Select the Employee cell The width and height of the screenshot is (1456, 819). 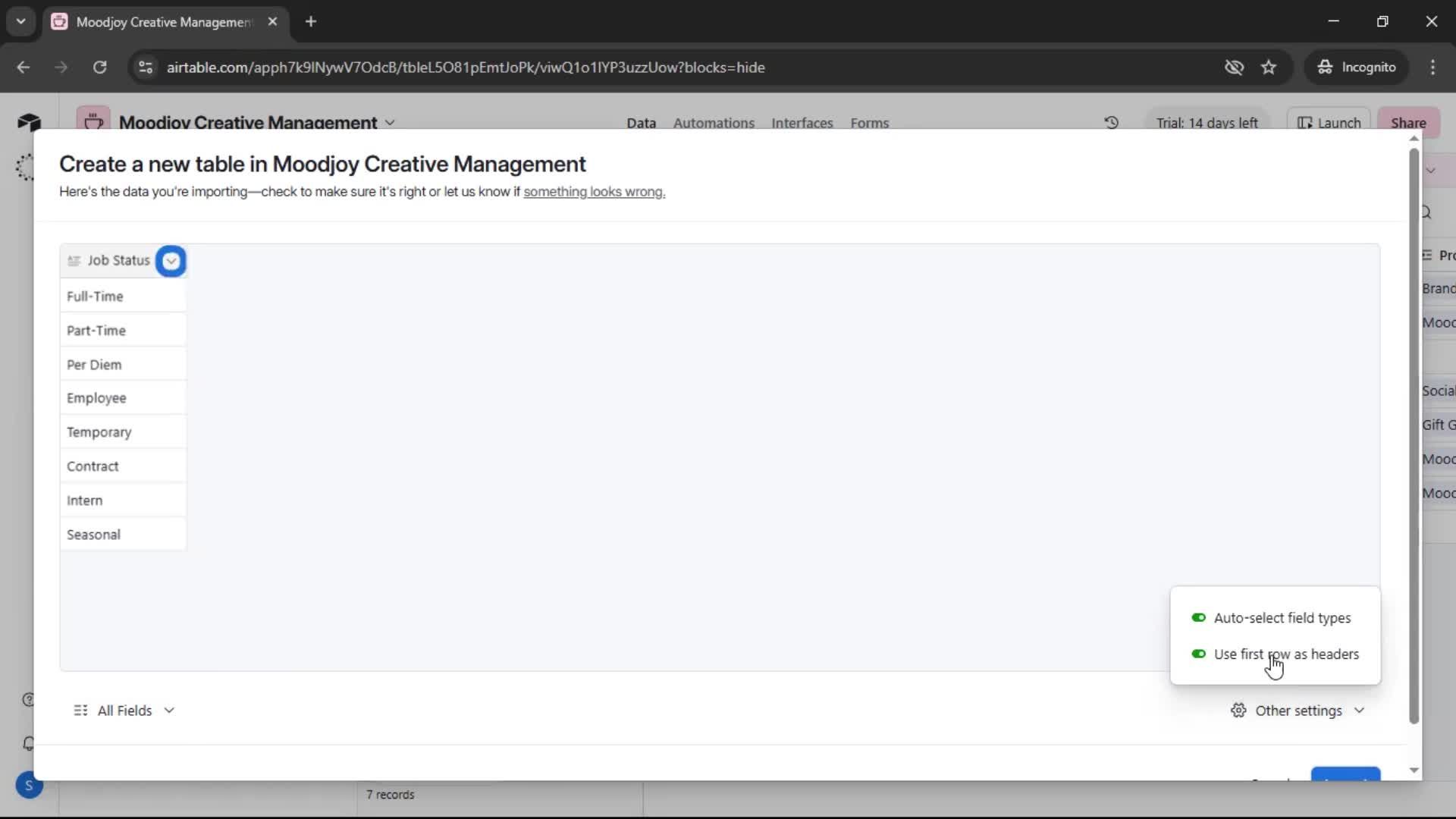pyautogui.click(x=123, y=398)
